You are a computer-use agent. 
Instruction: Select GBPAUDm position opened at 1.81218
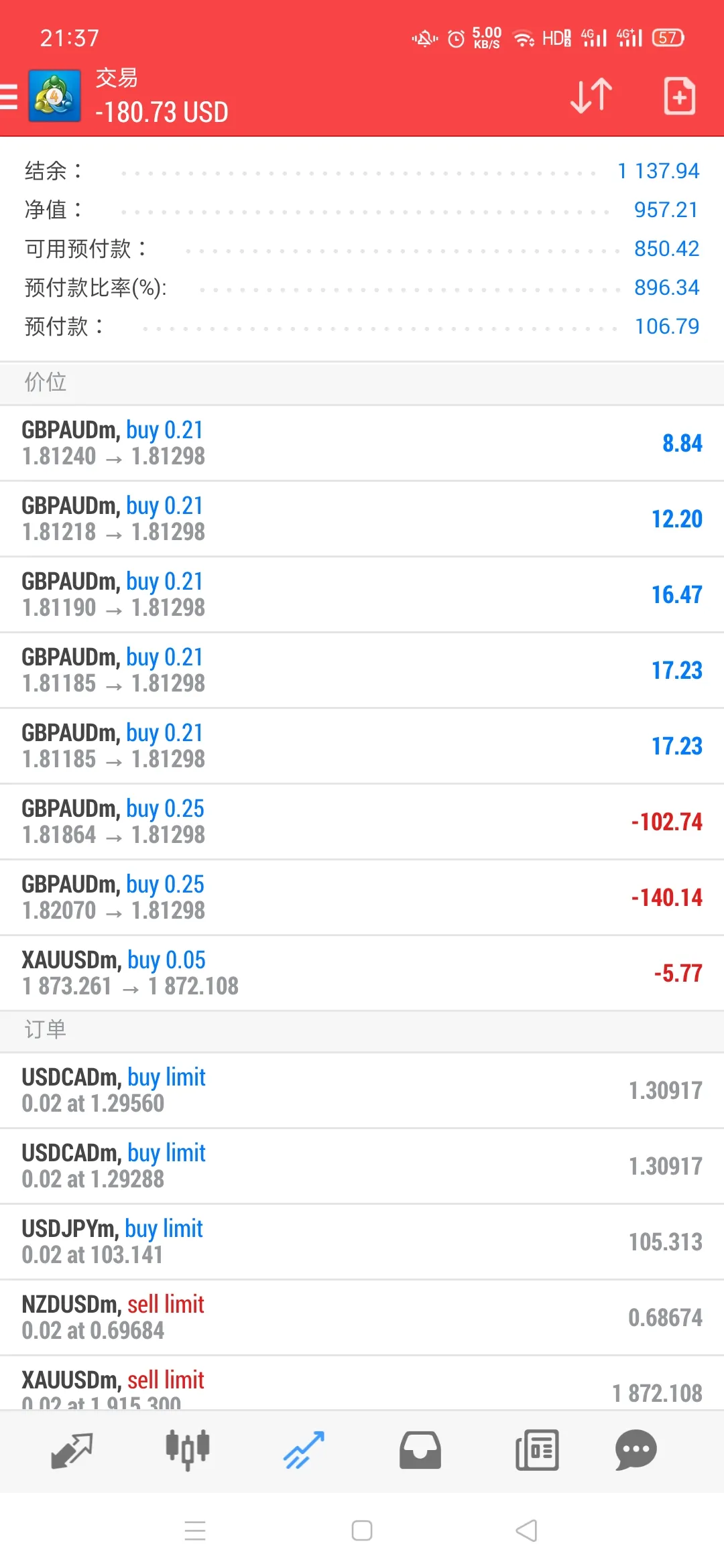pyautogui.click(x=362, y=519)
